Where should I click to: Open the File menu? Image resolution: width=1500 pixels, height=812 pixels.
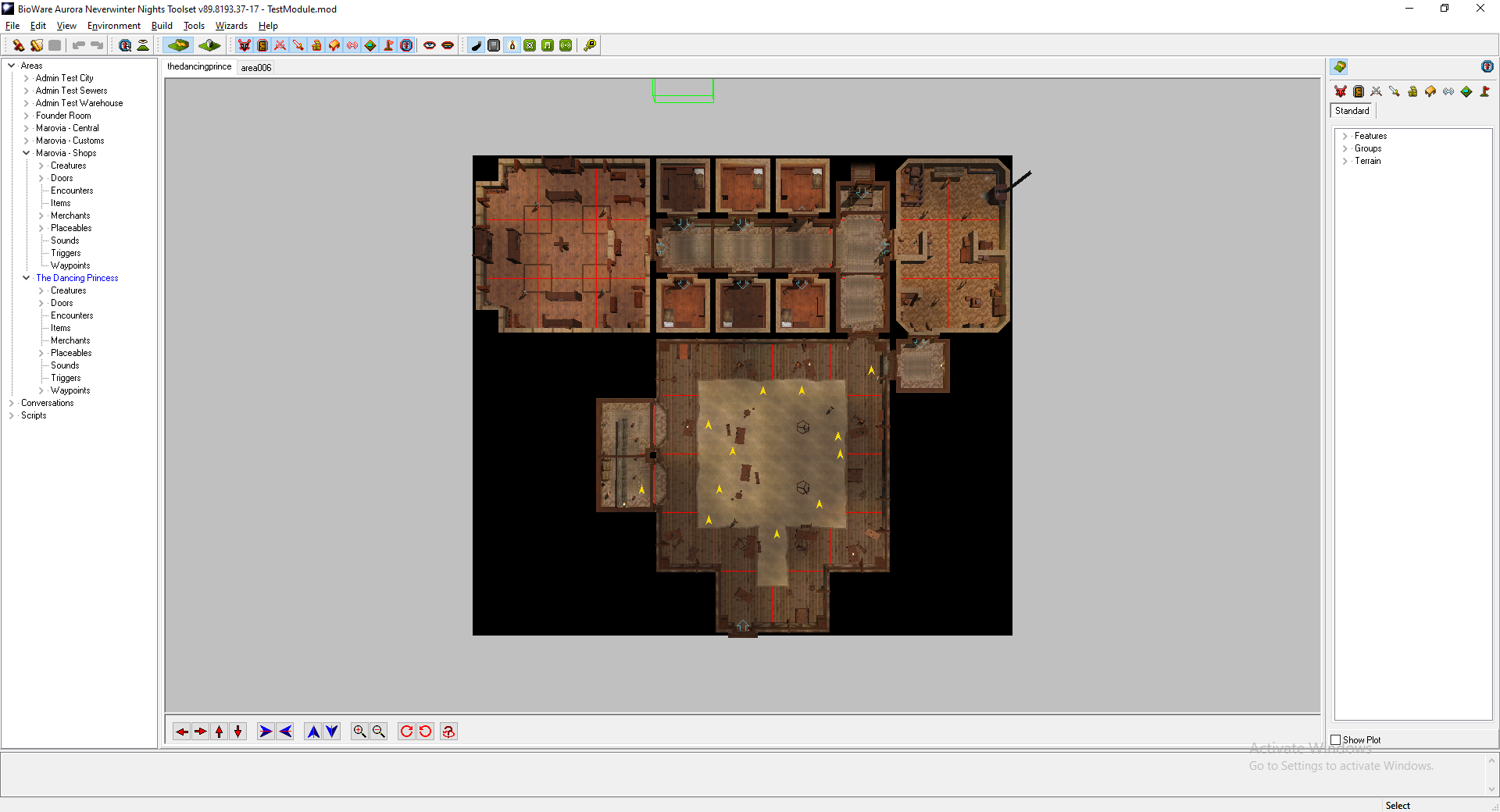coord(12,26)
